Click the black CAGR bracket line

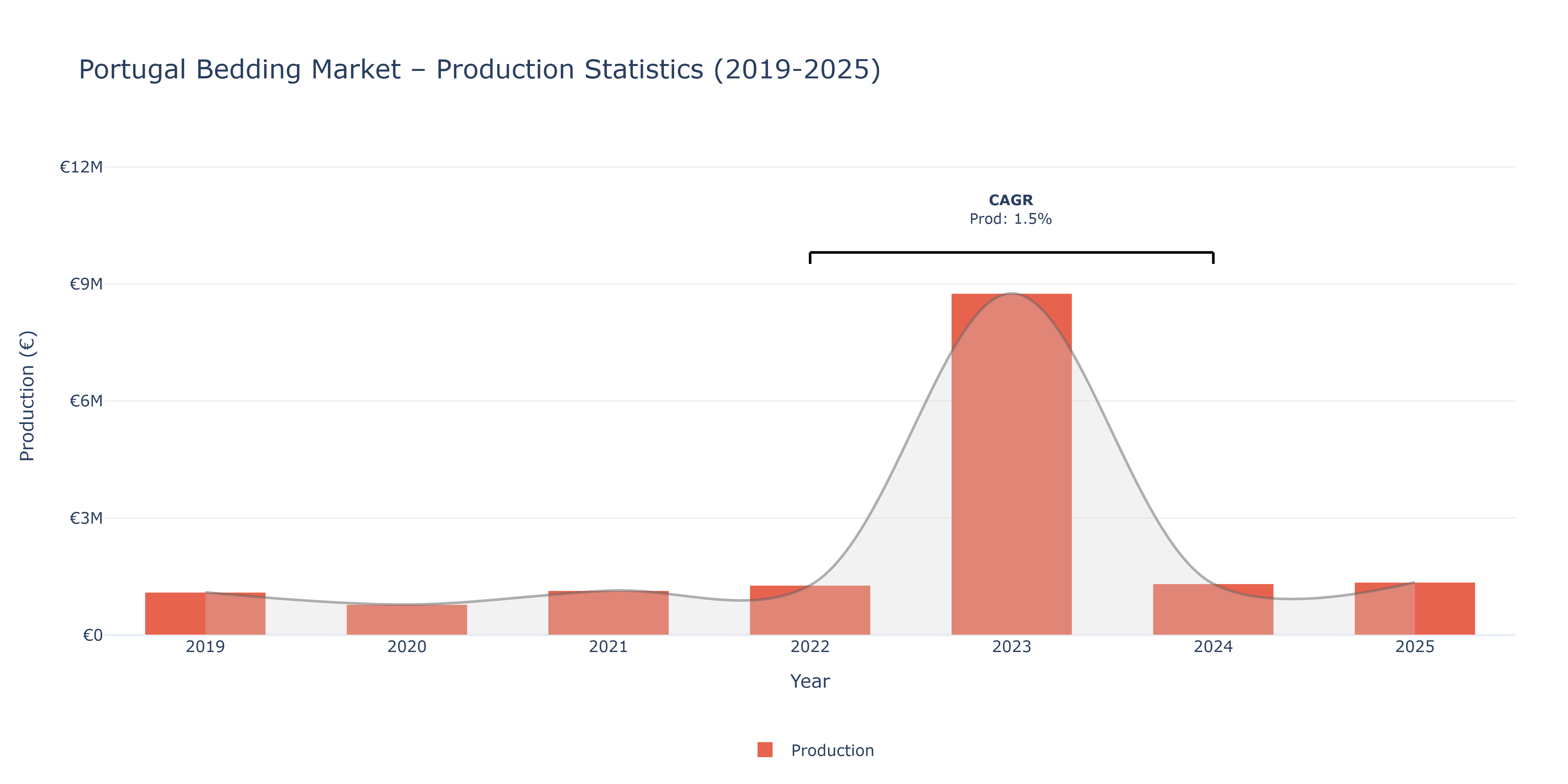click(x=1011, y=253)
